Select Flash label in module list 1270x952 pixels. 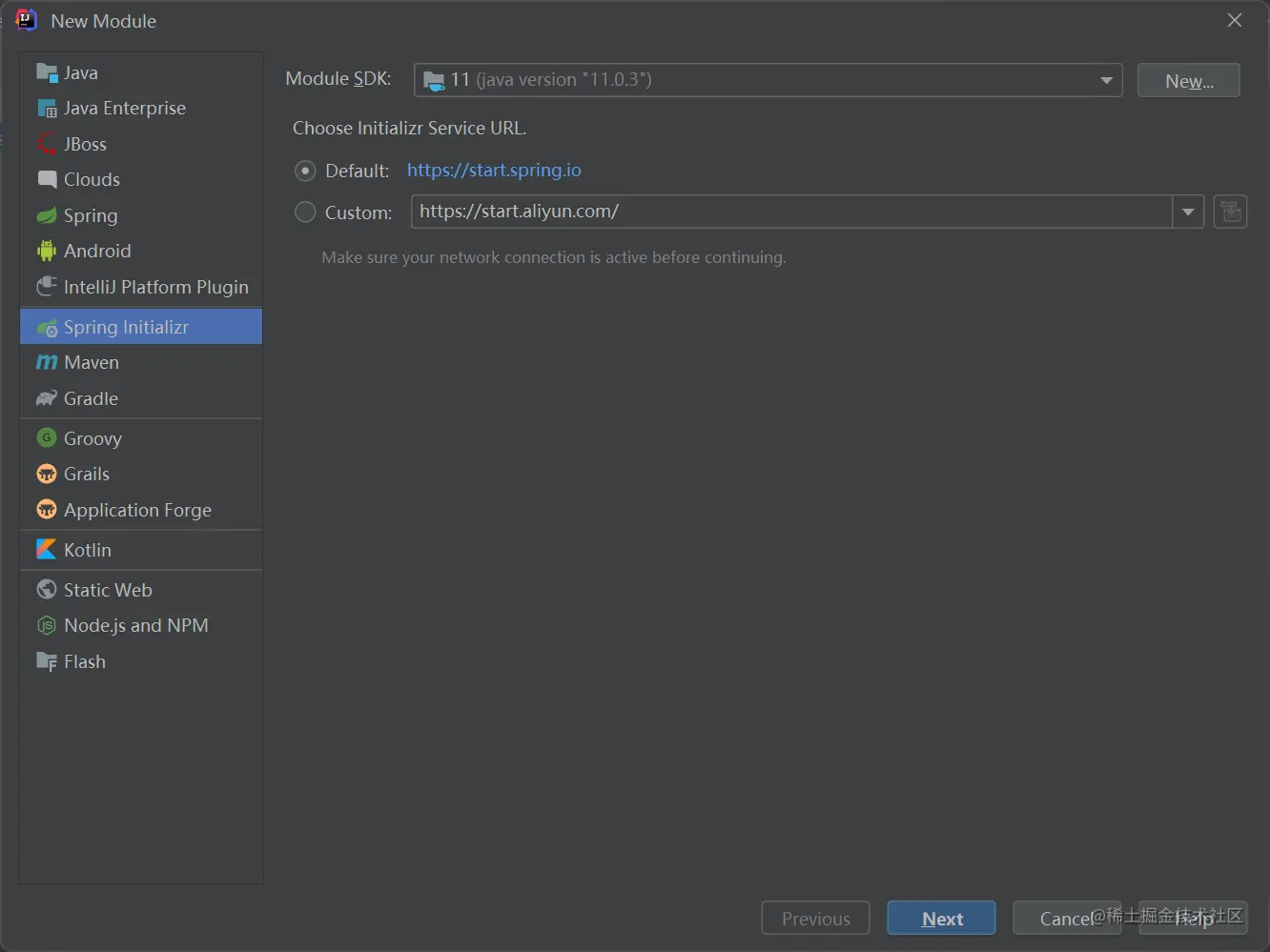(x=85, y=661)
